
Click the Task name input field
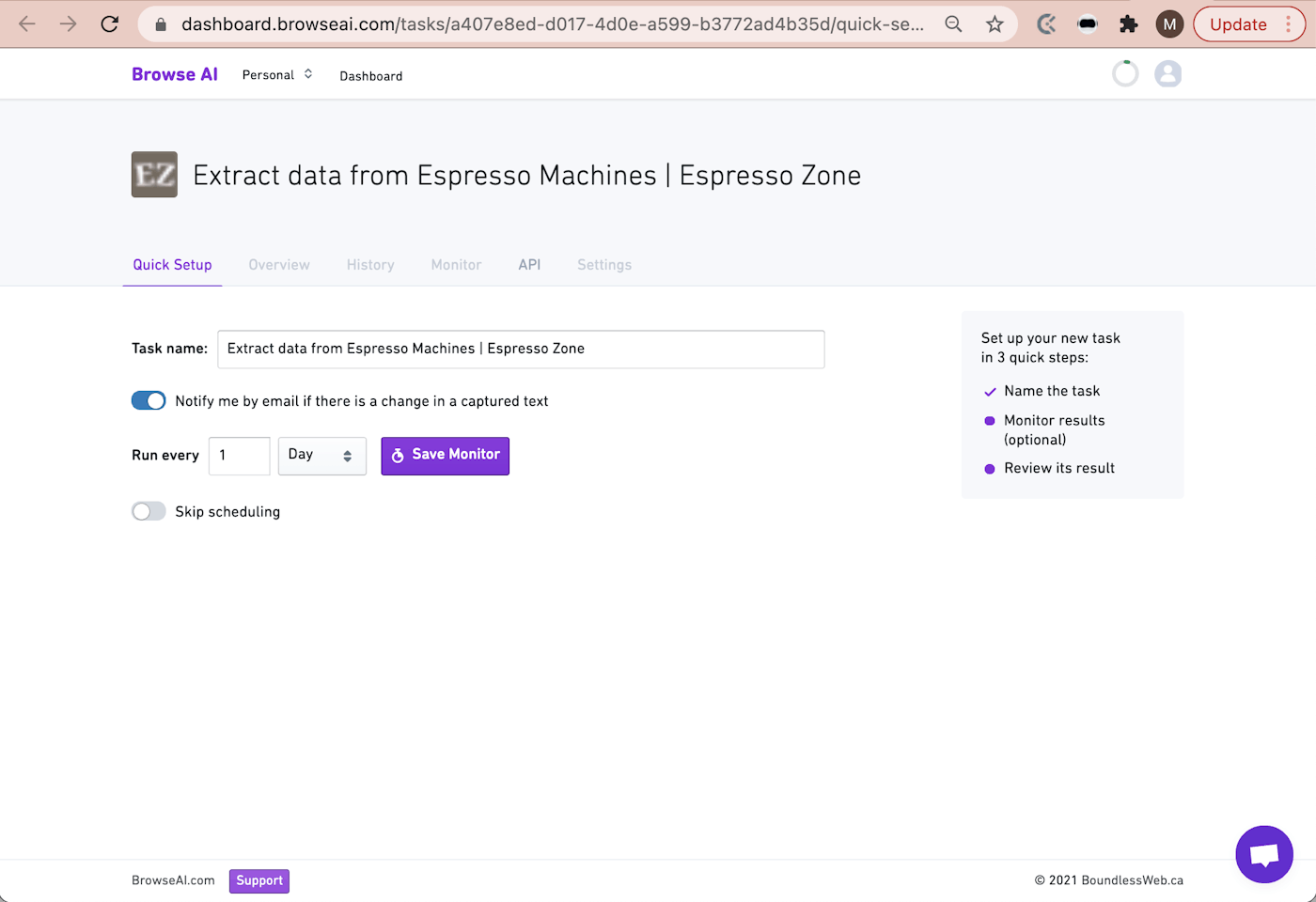521,349
